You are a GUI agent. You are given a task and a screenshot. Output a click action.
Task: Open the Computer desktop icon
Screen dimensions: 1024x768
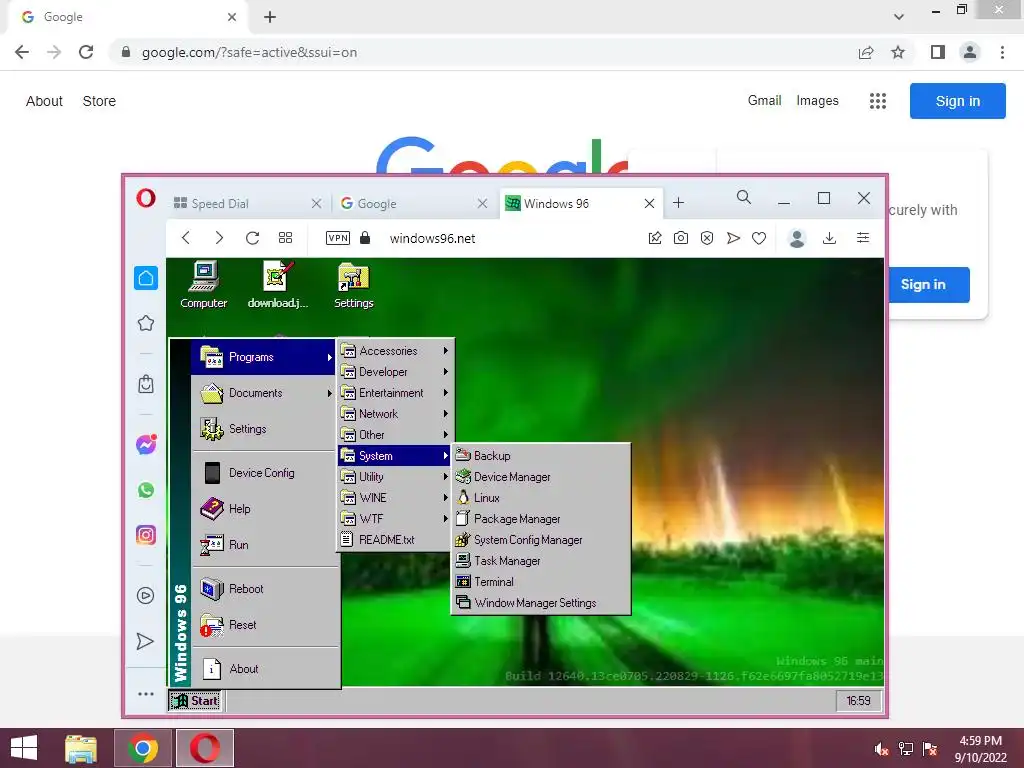click(x=204, y=285)
